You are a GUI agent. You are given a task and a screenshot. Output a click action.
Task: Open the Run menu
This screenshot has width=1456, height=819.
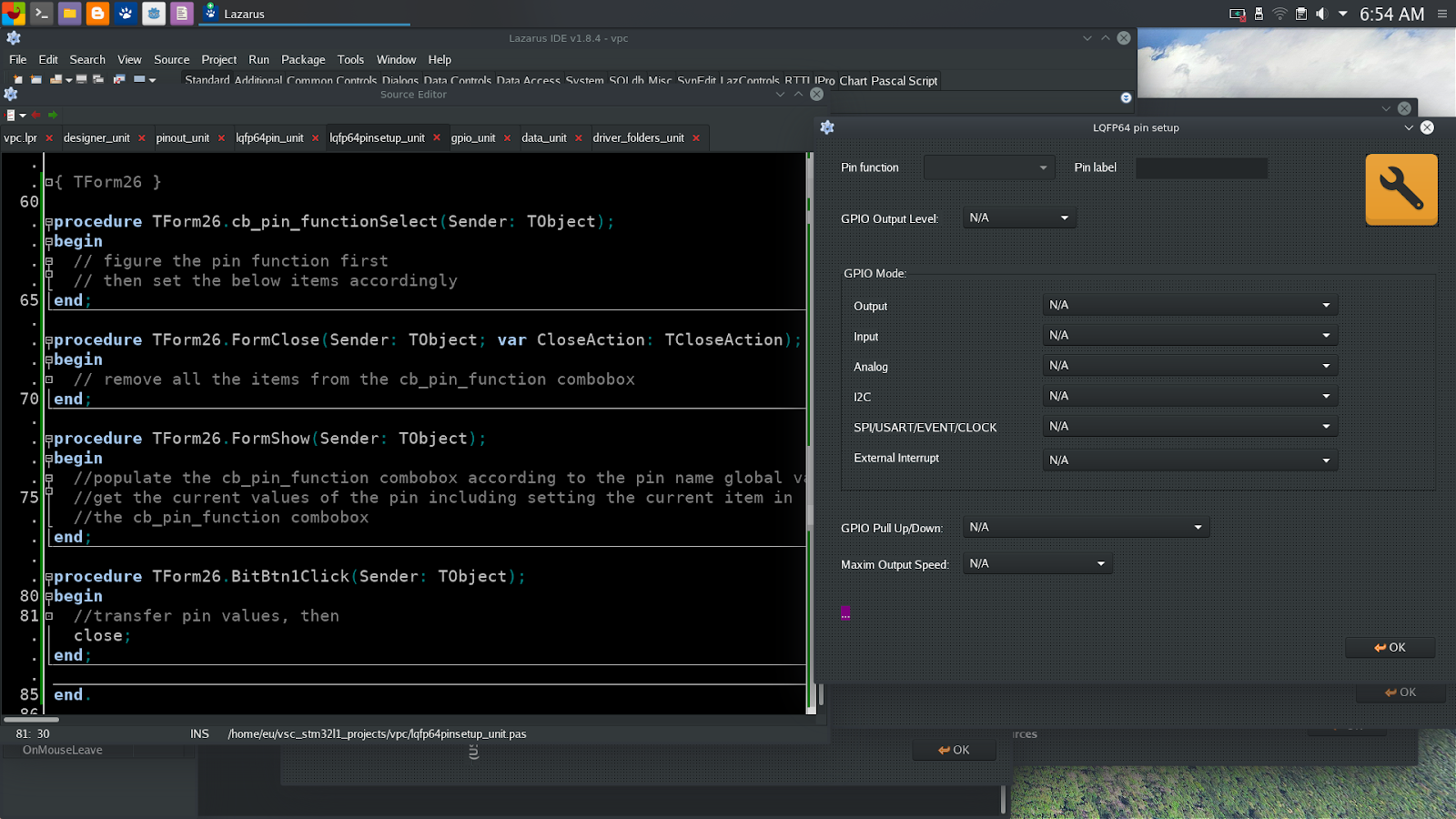[258, 60]
